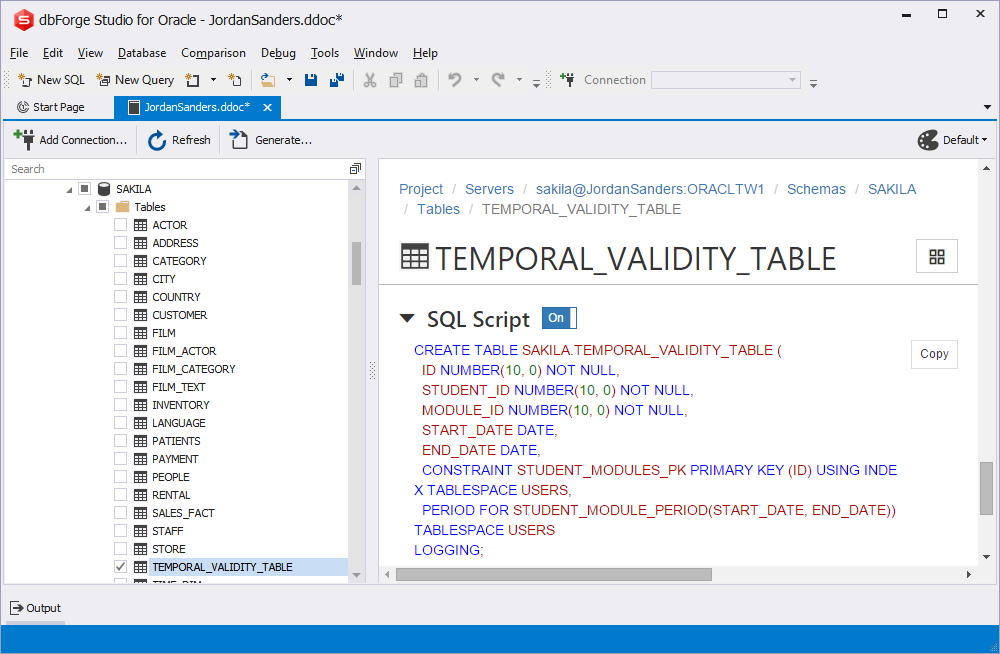Open the Default theme dropdown arrow
1000x654 pixels.
[x=985, y=140]
